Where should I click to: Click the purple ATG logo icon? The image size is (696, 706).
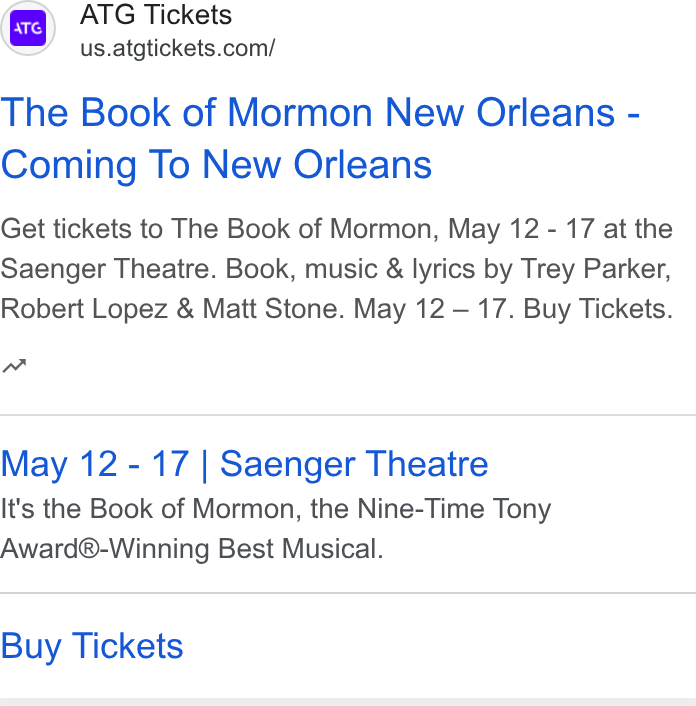click(x=28, y=28)
